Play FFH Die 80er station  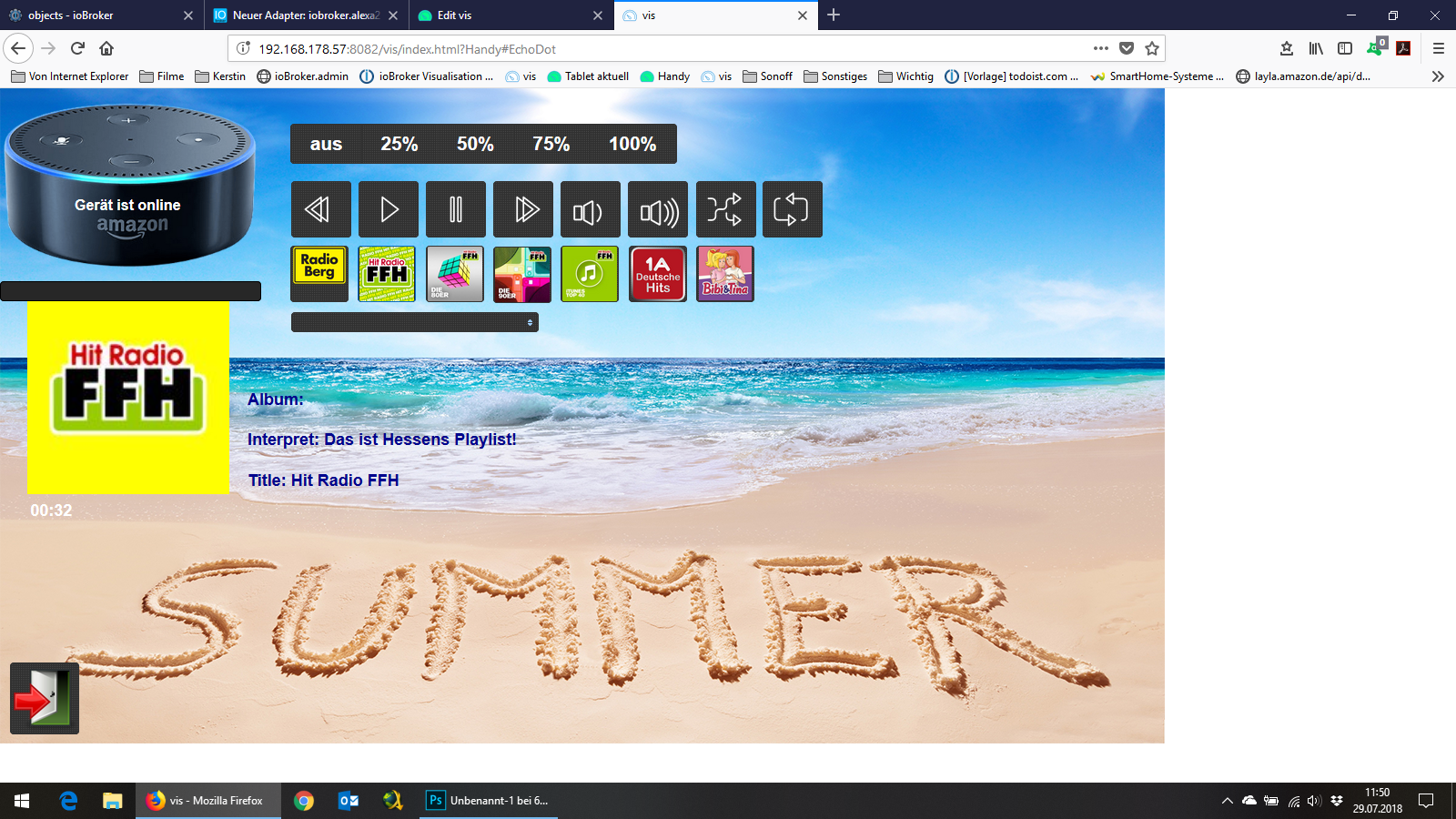point(455,274)
